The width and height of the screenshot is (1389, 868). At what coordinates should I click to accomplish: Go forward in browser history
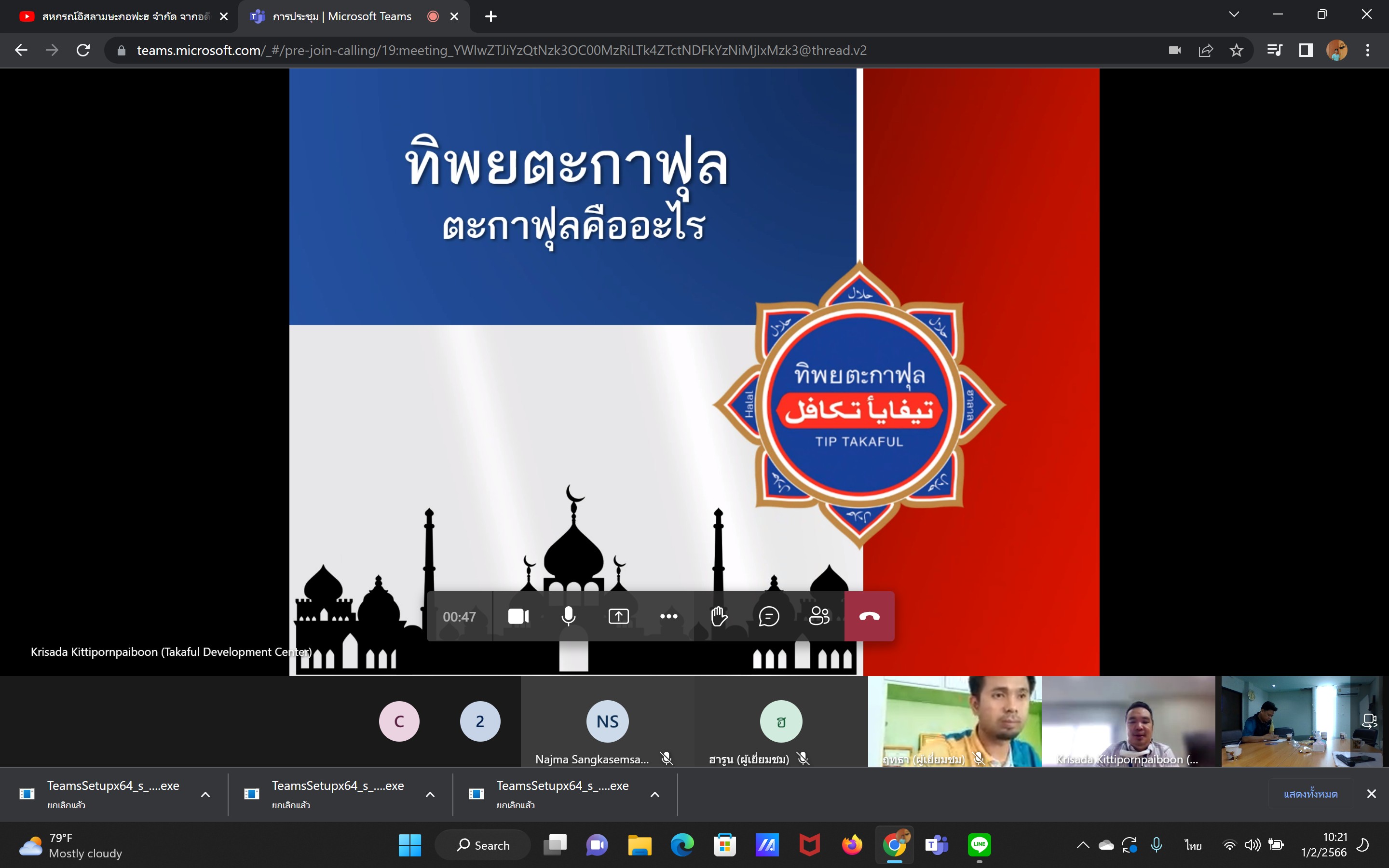[x=52, y=51]
